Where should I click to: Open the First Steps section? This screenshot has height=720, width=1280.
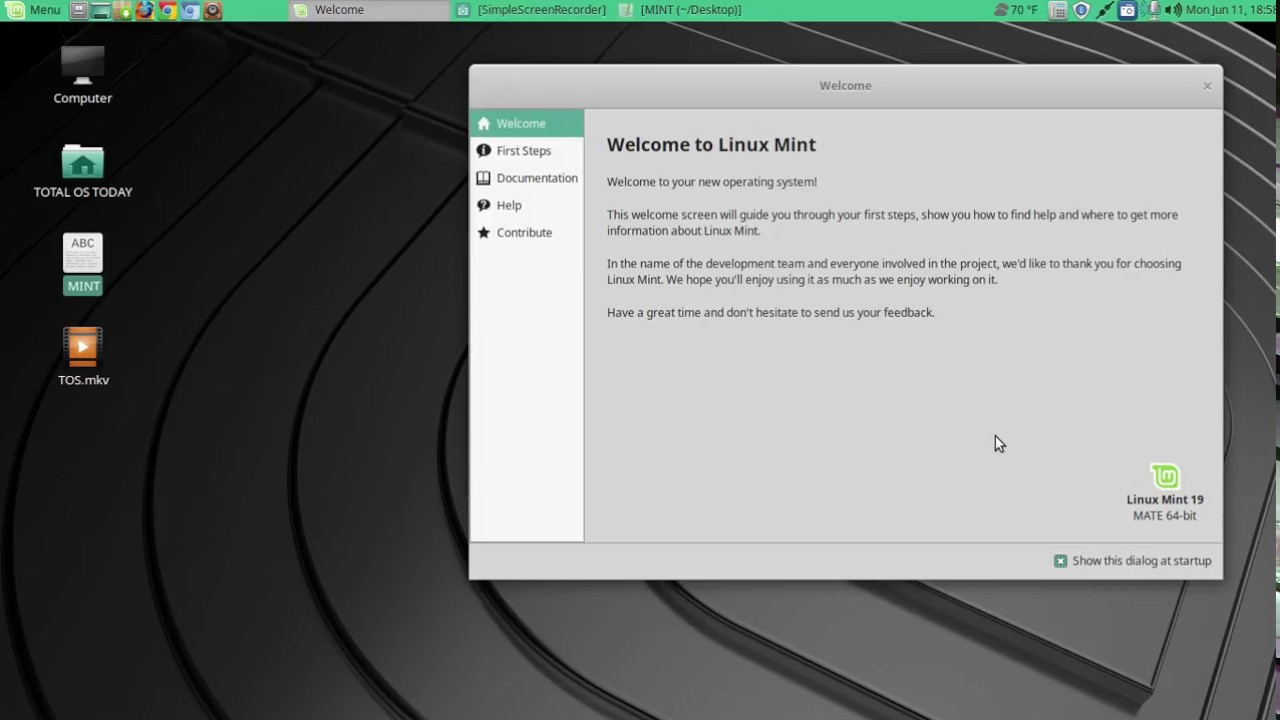tap(527, 151)
